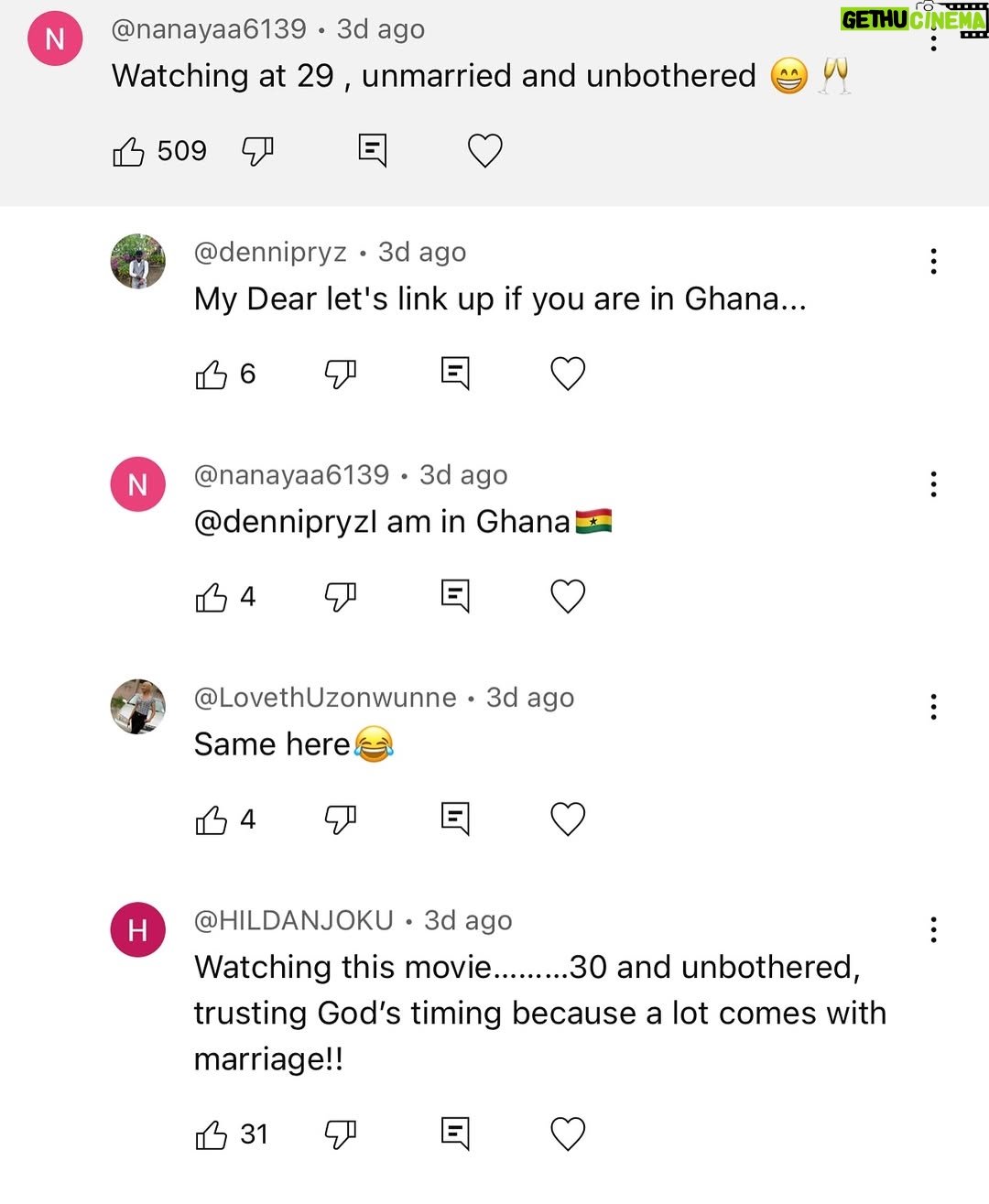
Task: Like the comment with 509 likes
Action: coord(128,151)
